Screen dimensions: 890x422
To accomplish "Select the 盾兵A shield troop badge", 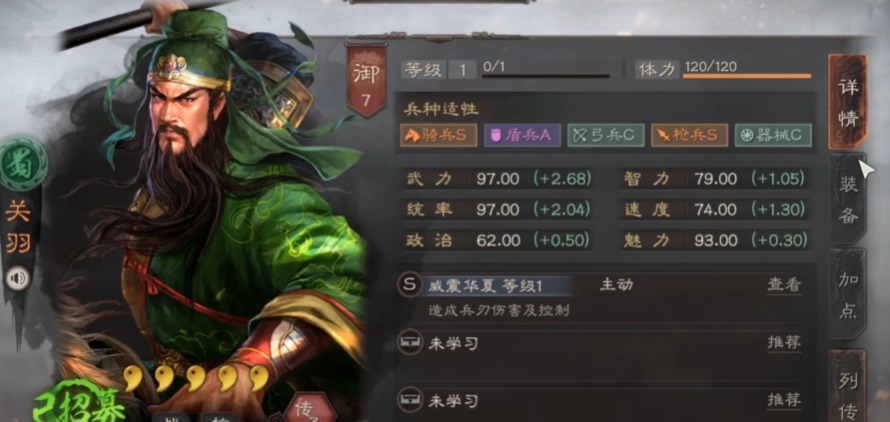I will point(522,135).
